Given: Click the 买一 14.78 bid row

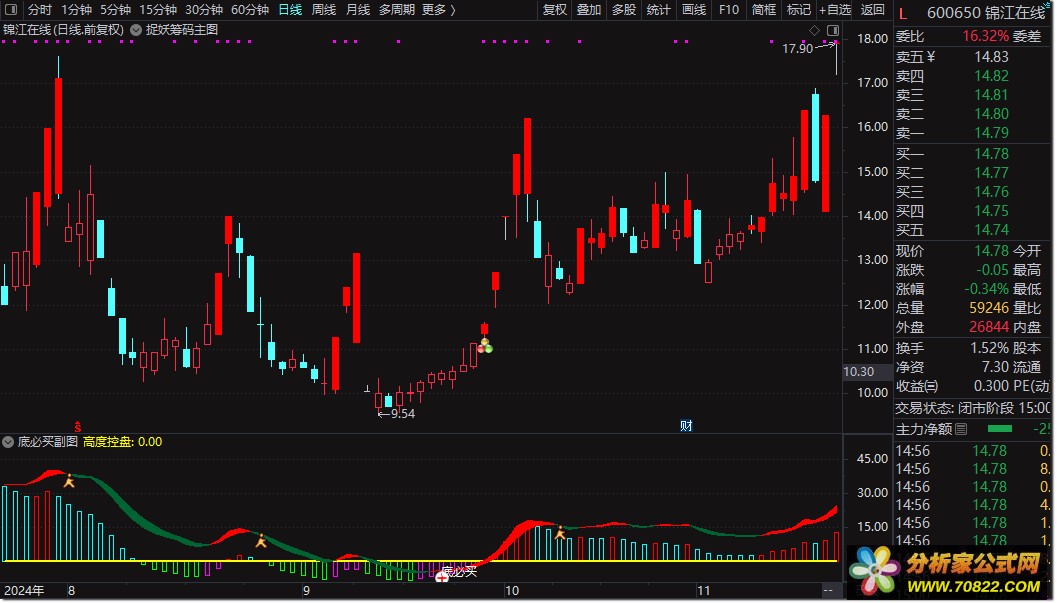Looking at the screenshot, I should tap(952, 154).
